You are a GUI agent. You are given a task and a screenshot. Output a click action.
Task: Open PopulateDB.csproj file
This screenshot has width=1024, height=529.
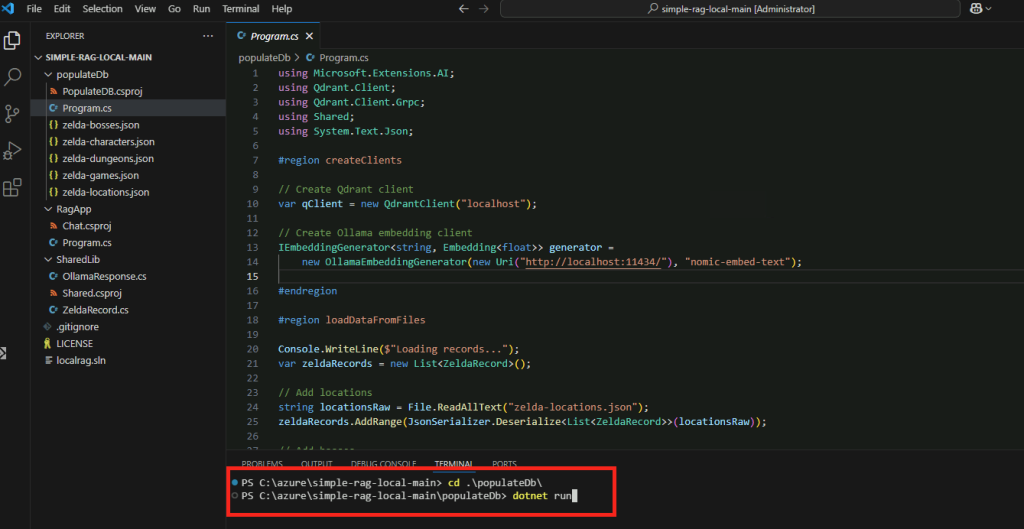[x=102, y=91]
